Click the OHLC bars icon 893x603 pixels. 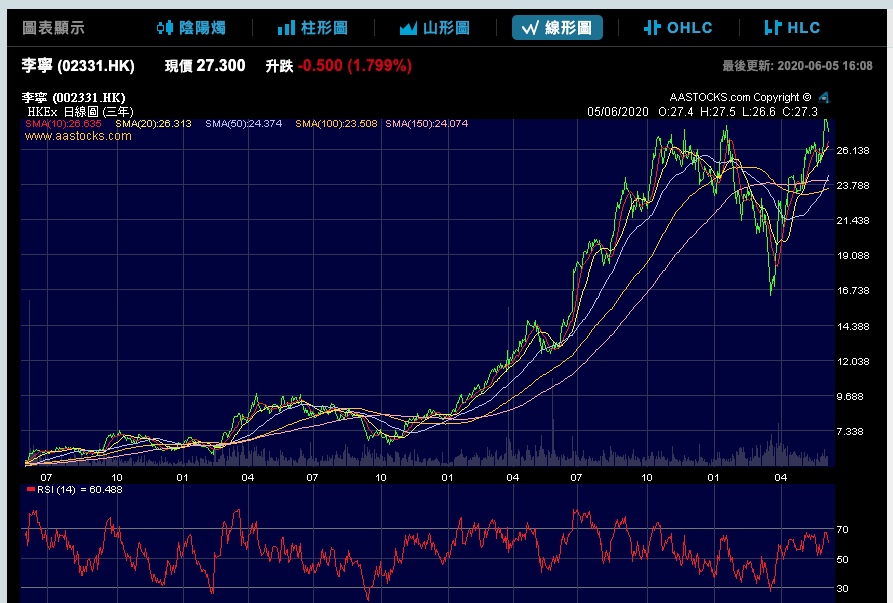click(x=652, y=28)
